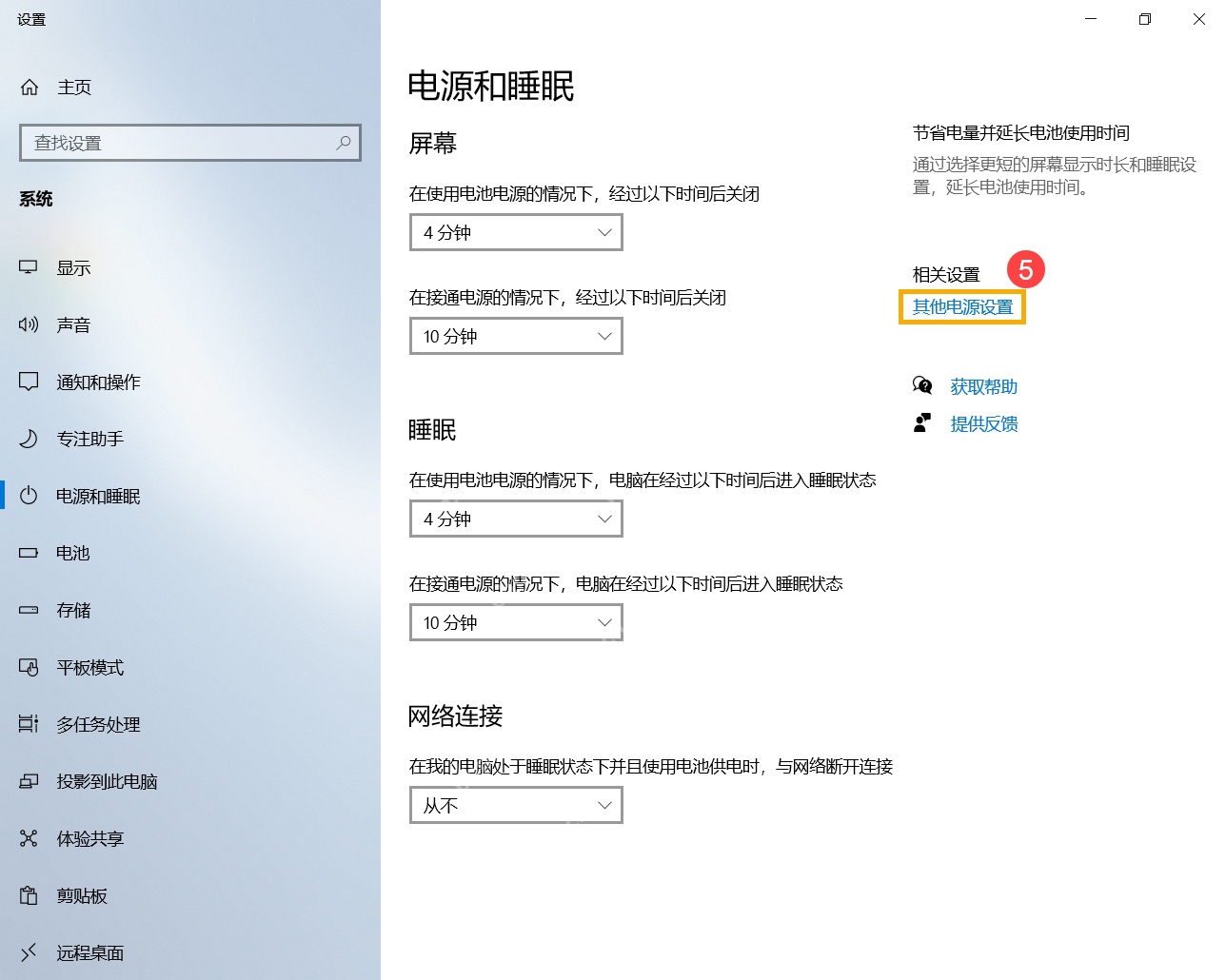
Task: Click the Home house icon
Action: 30,88
